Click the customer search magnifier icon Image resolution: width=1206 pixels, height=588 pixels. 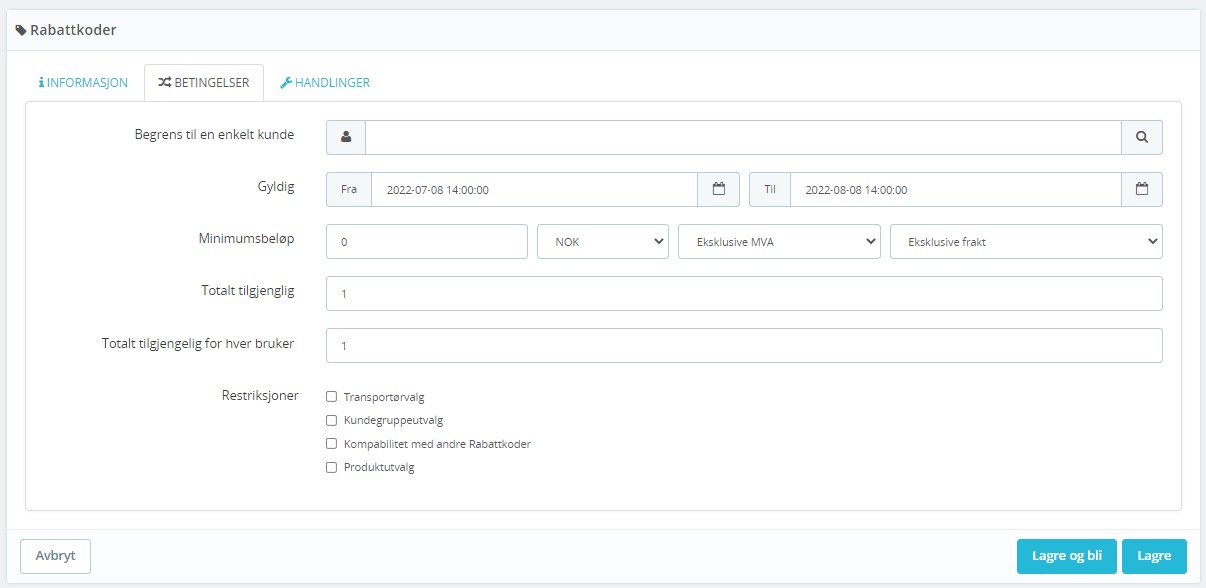point(1142,137)
